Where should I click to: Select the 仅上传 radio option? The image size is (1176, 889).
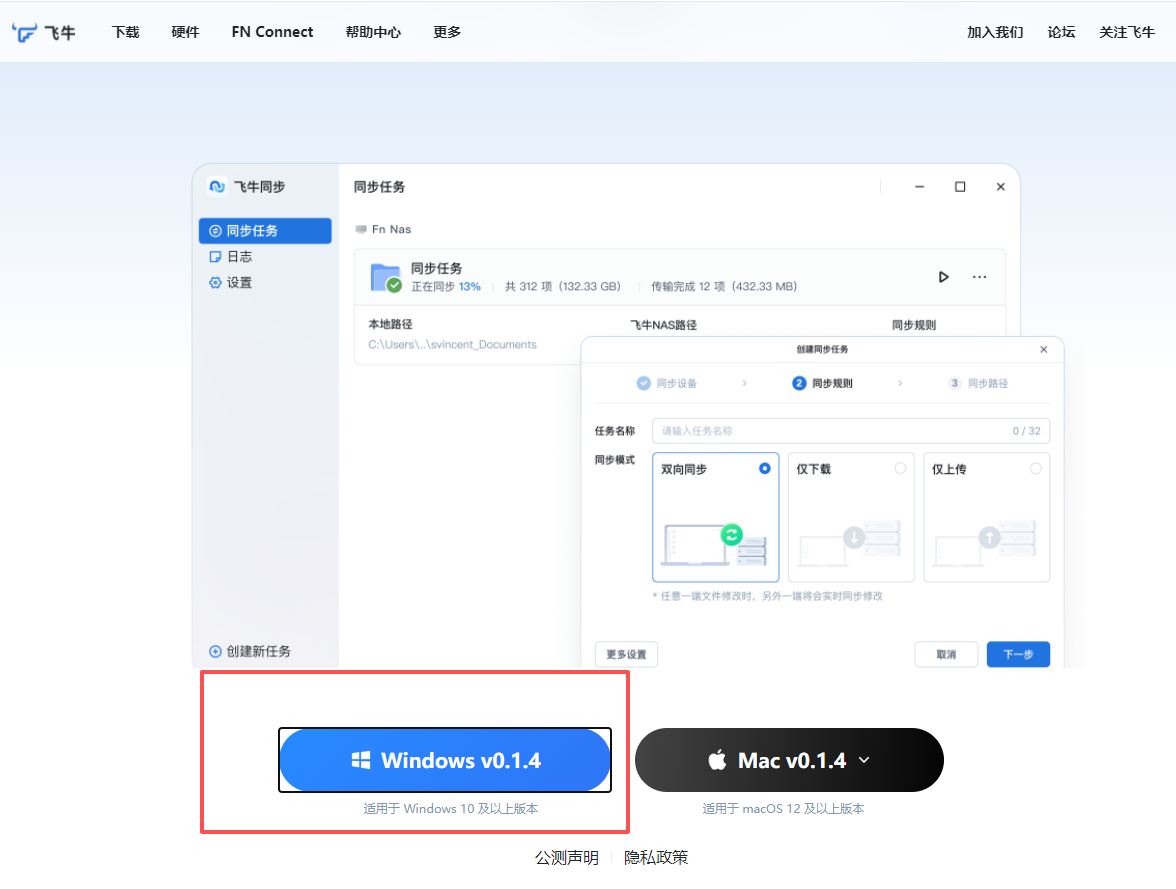click(1036, 468)
